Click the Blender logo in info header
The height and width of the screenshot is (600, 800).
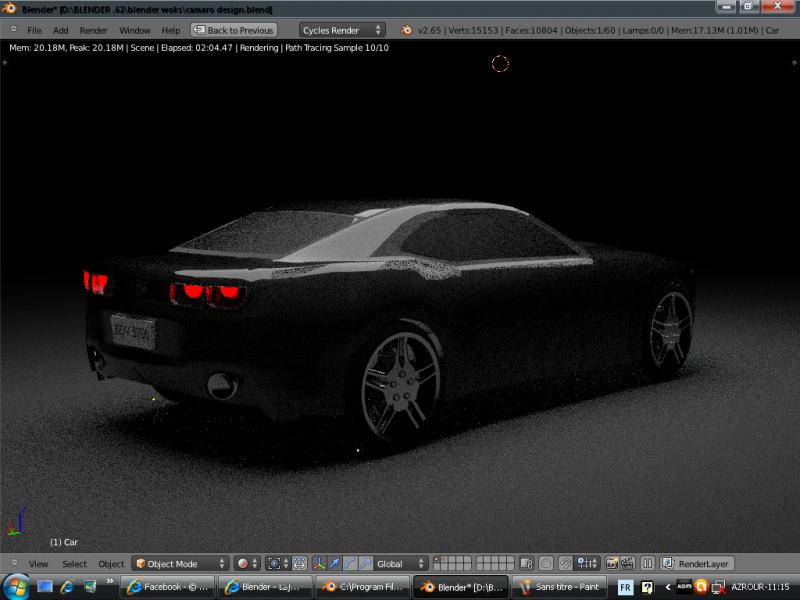407,30
